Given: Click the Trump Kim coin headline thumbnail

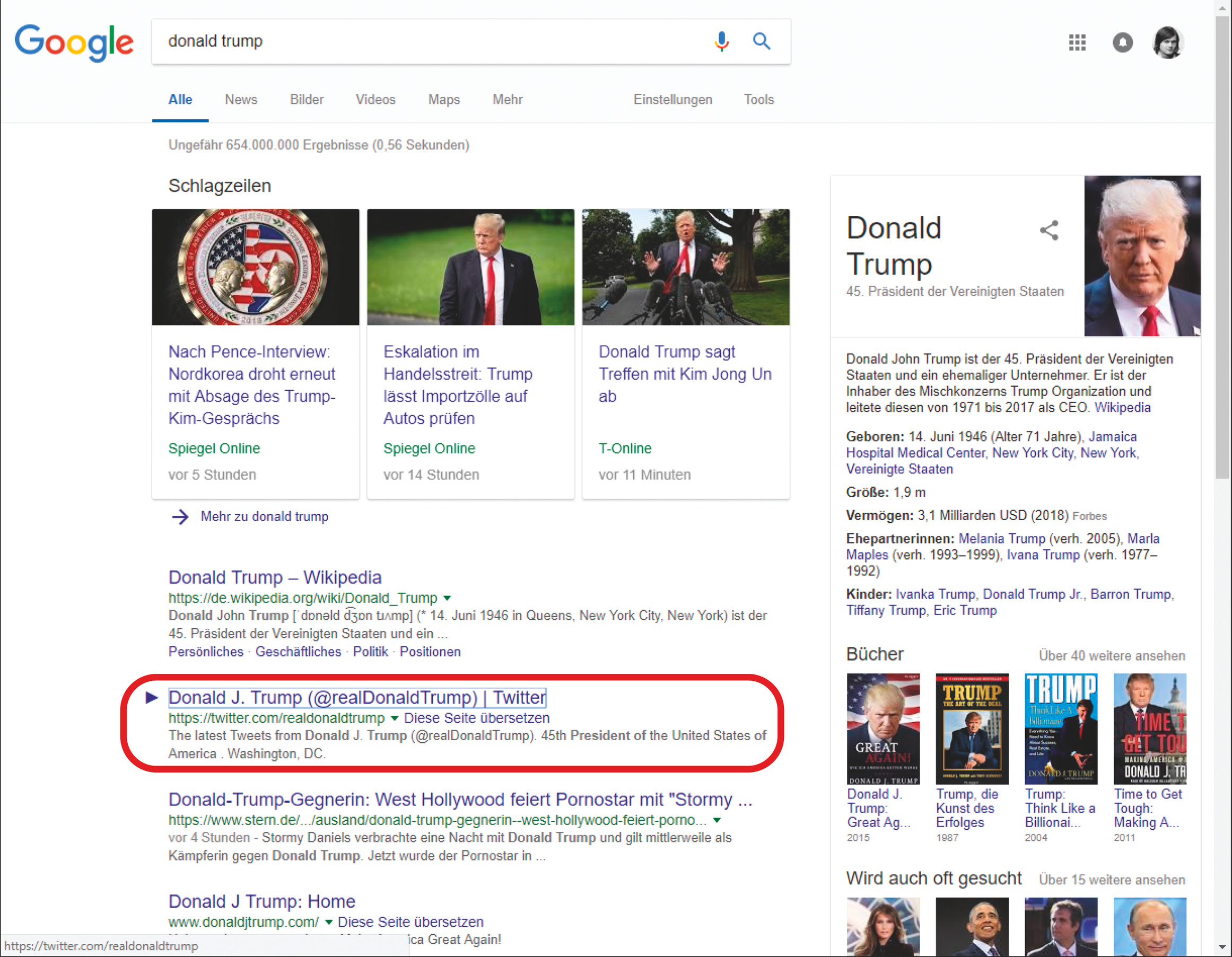Looking at the screenshot, I should pyautogui.click(x=255, y=267).
